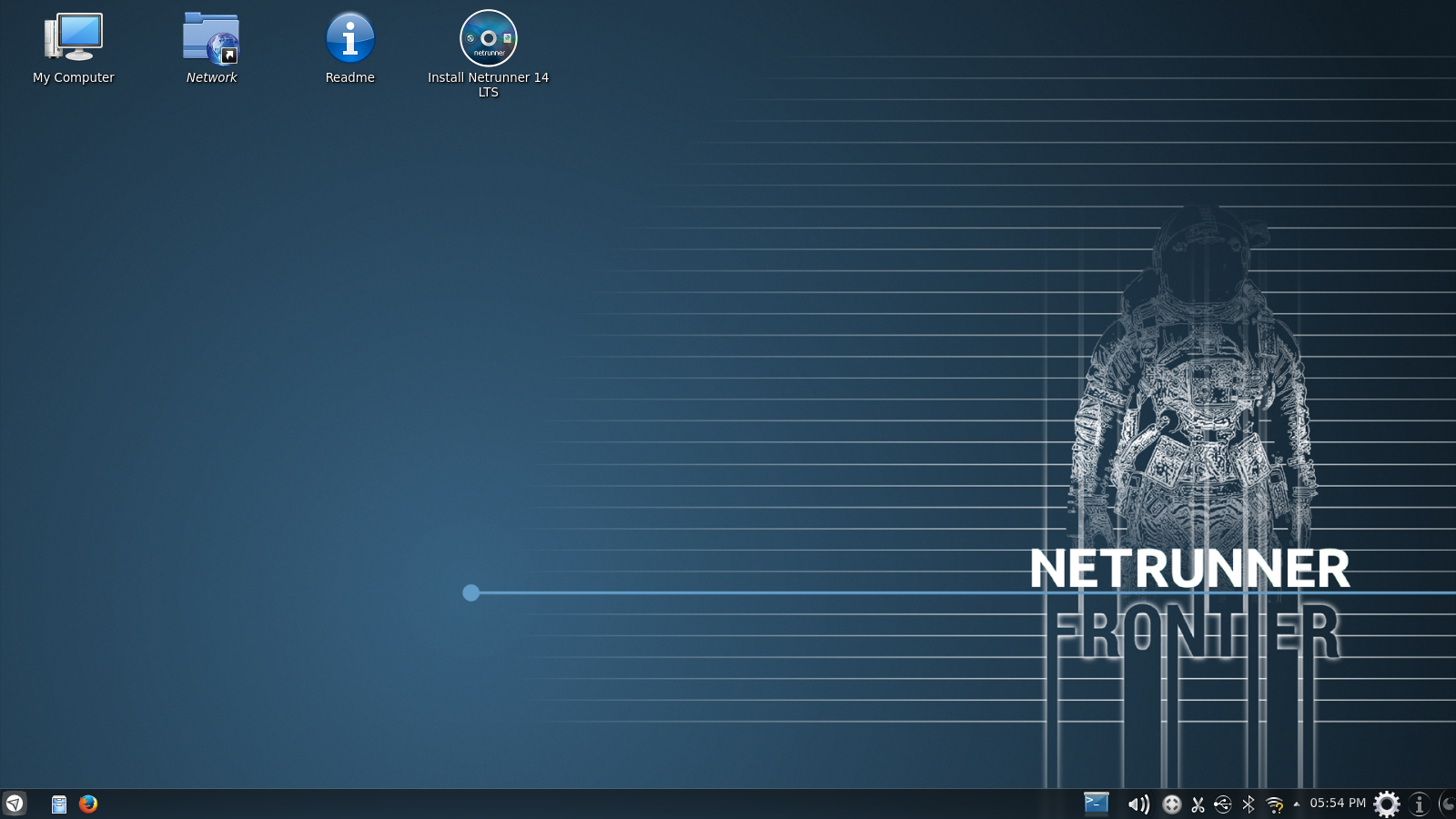The image size is (1456, 819).
Task: Open the My Computer desktop icon
Action: click(x=73, y=41)
